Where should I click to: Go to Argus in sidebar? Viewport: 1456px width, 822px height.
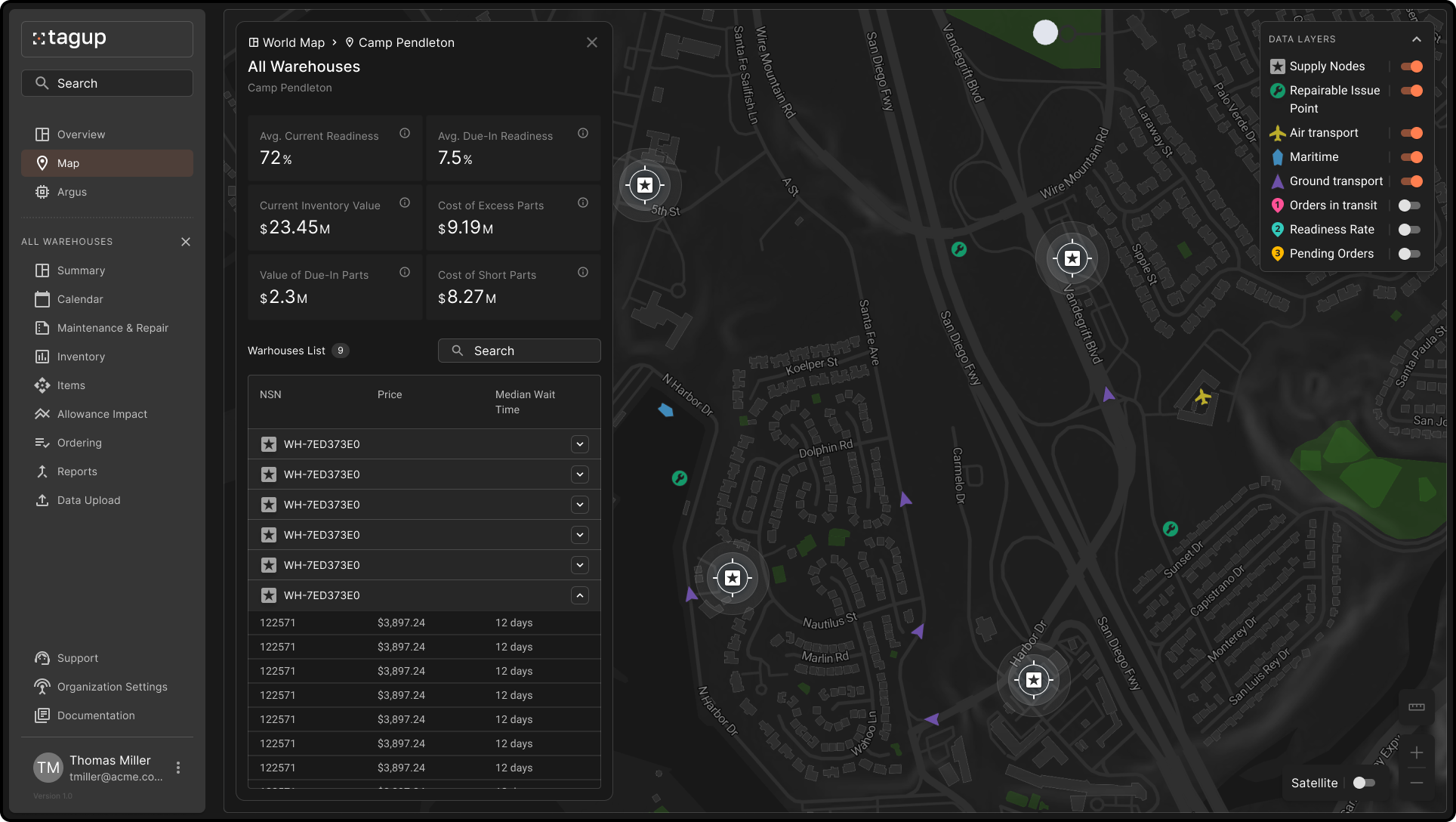click(x=72, y=192)
